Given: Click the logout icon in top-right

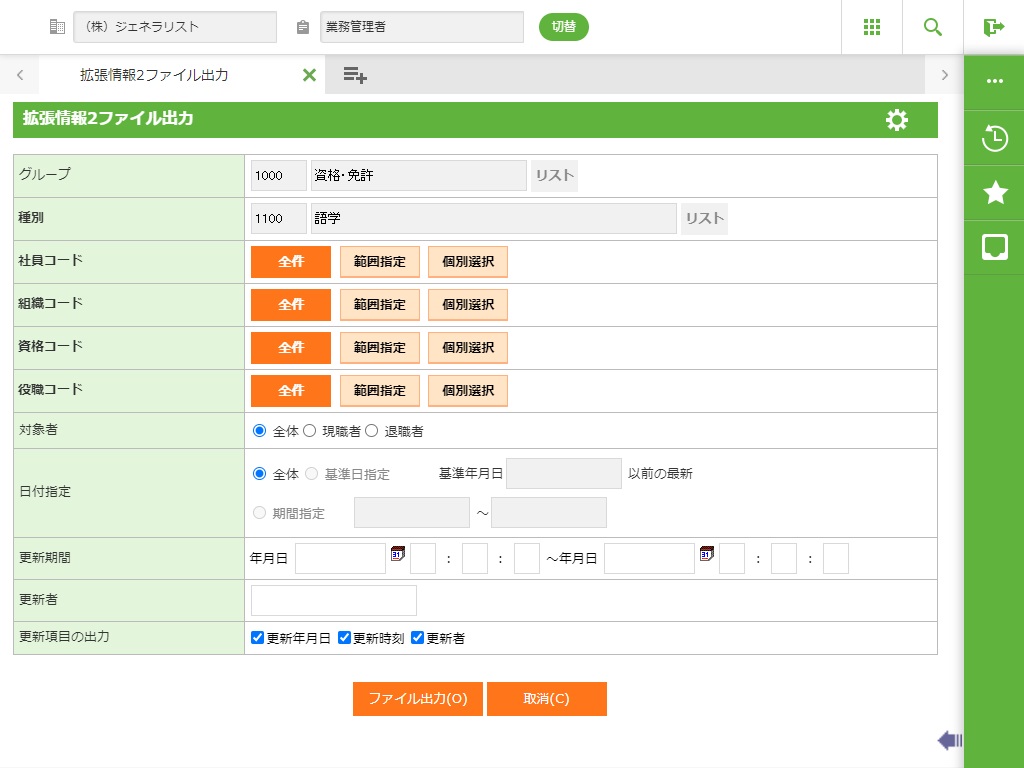Looking at the screenshot, I should coord(993,27).
